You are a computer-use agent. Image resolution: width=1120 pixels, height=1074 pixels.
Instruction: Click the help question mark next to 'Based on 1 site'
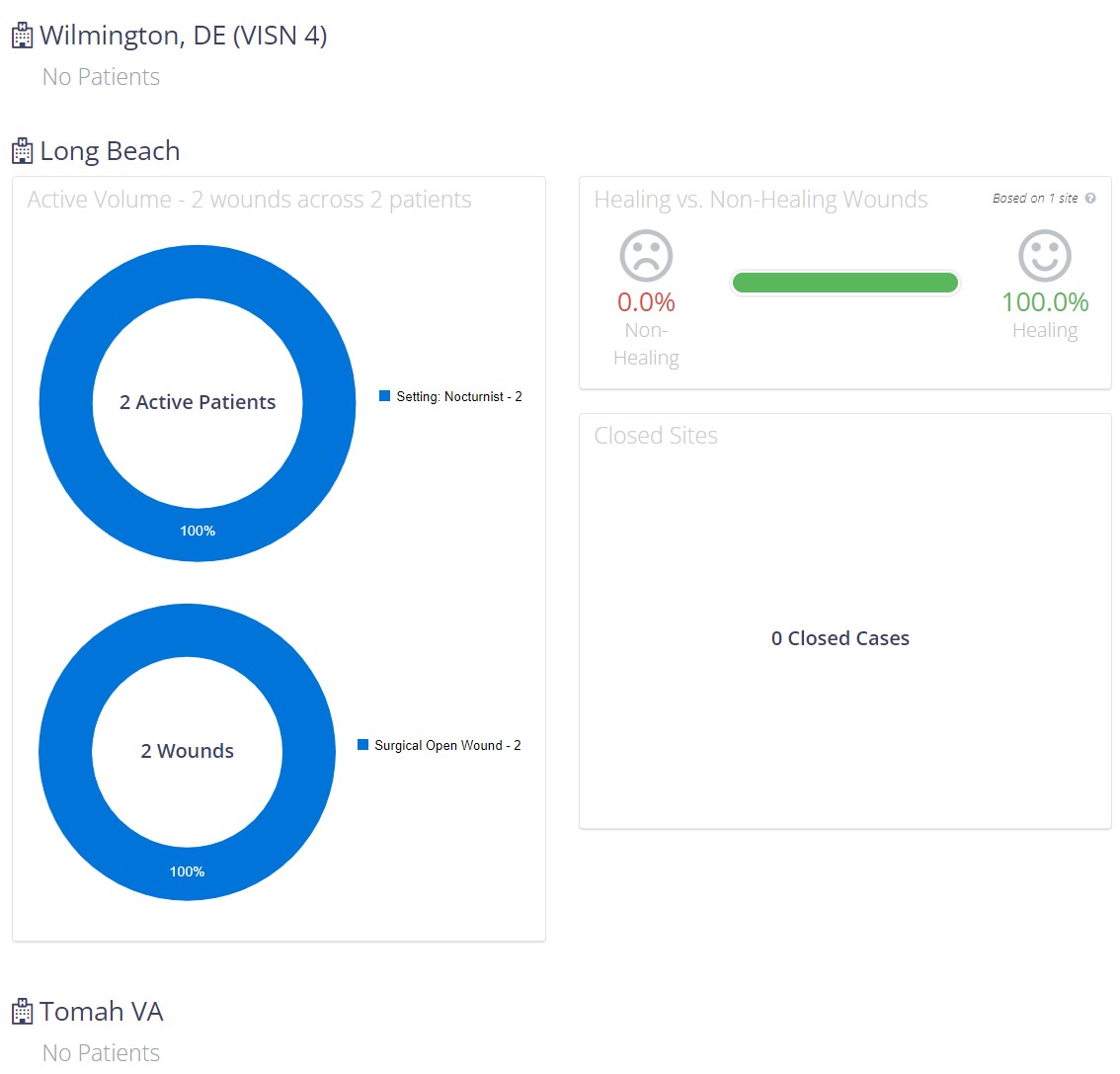tap(1090, 198)
